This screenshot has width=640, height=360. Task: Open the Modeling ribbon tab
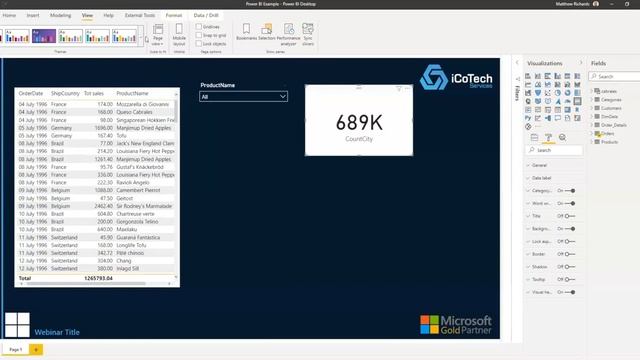tap(60, 15)
